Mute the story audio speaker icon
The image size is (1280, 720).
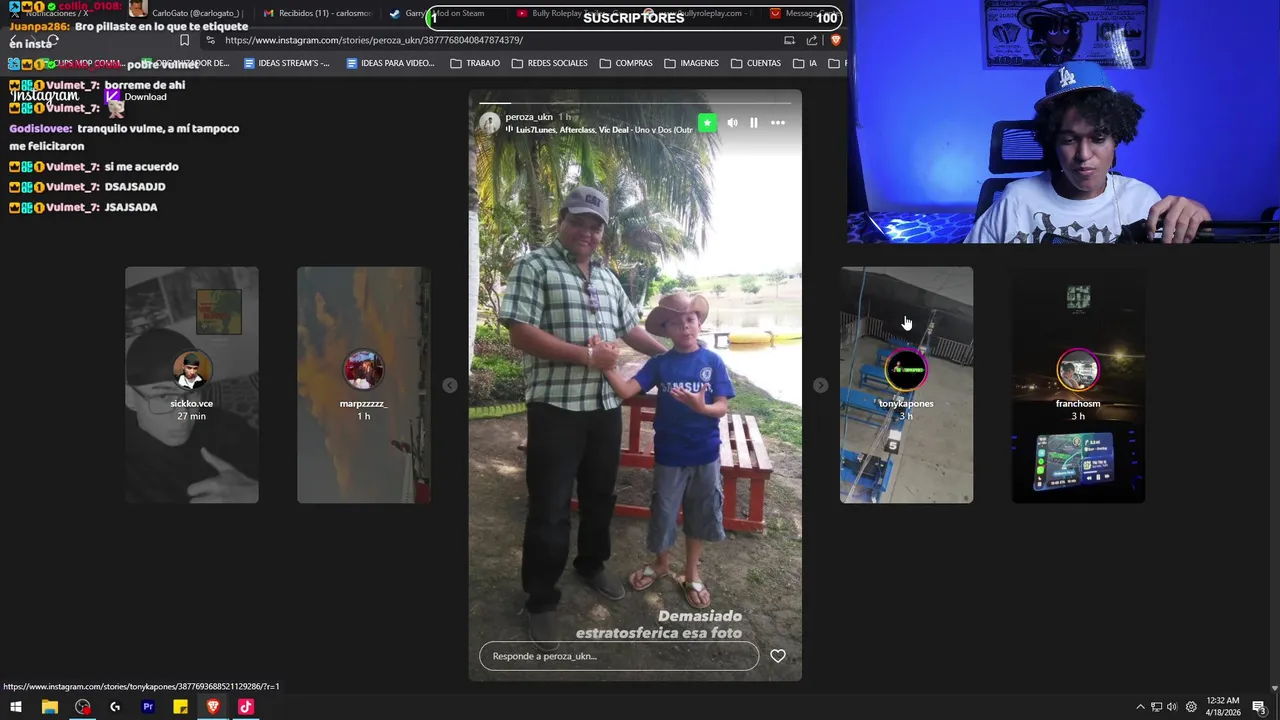(732, 123)
